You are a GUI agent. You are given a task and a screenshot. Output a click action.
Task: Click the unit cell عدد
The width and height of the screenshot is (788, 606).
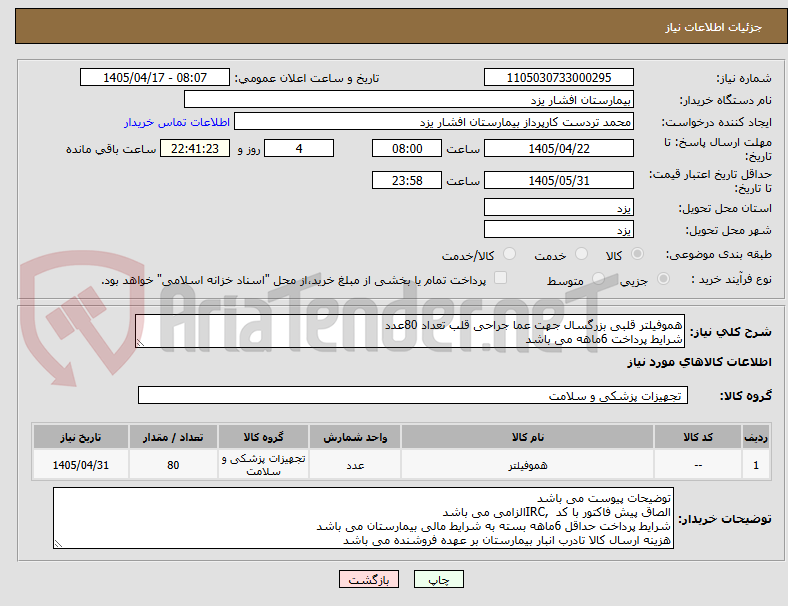pos(355,465)
